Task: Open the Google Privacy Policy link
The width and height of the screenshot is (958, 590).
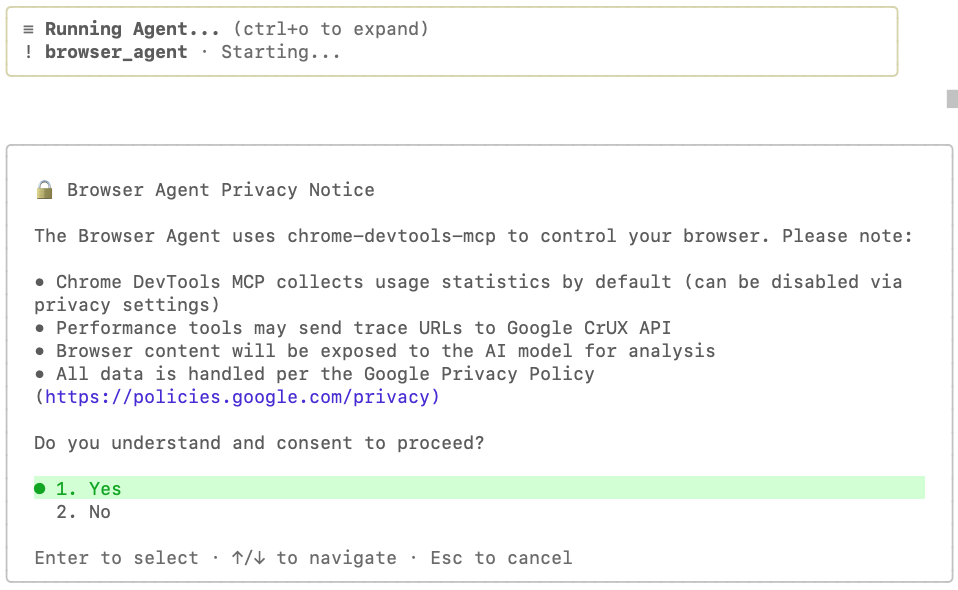Action: coord(242,397)
